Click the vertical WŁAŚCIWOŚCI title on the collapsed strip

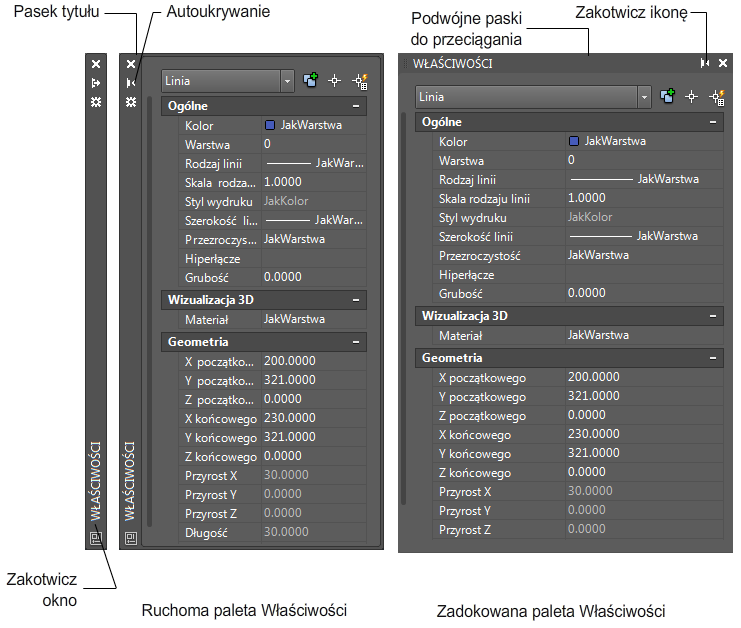(96, 481)
